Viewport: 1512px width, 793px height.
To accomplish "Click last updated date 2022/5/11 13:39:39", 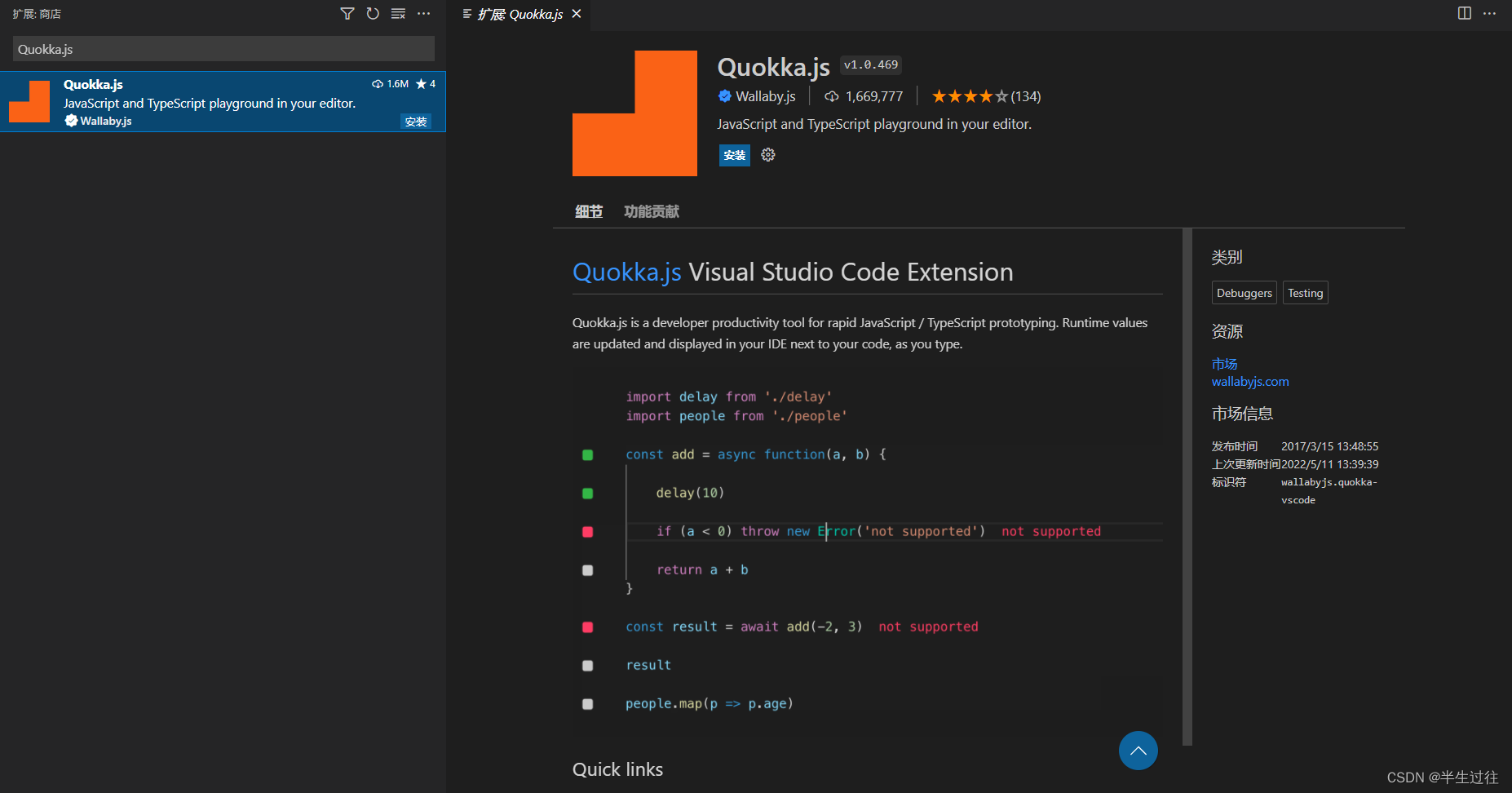I will click(1330, 464).
